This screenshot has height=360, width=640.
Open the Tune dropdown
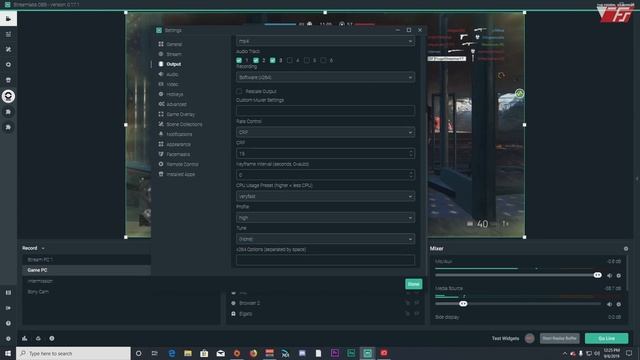(x=325, y=239)
